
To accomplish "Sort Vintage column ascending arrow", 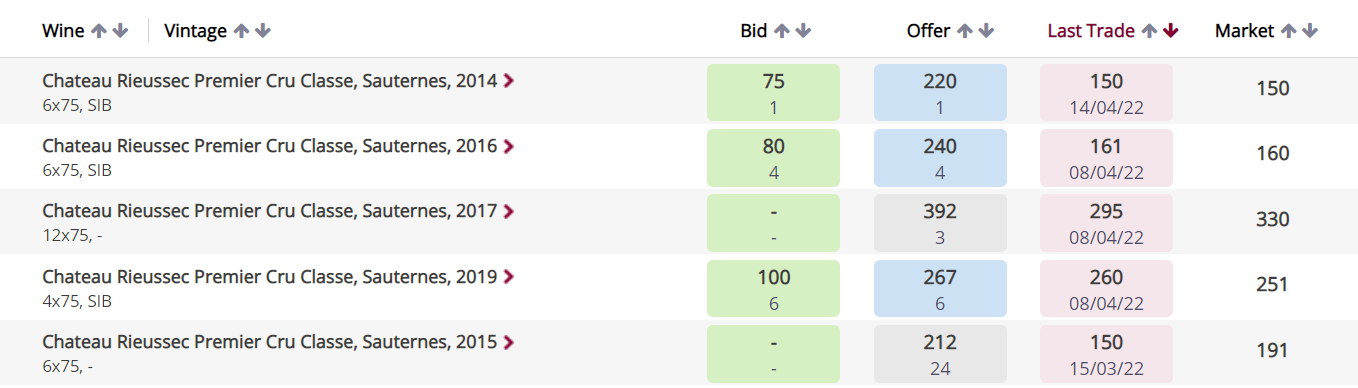I will tap(241, 31).
